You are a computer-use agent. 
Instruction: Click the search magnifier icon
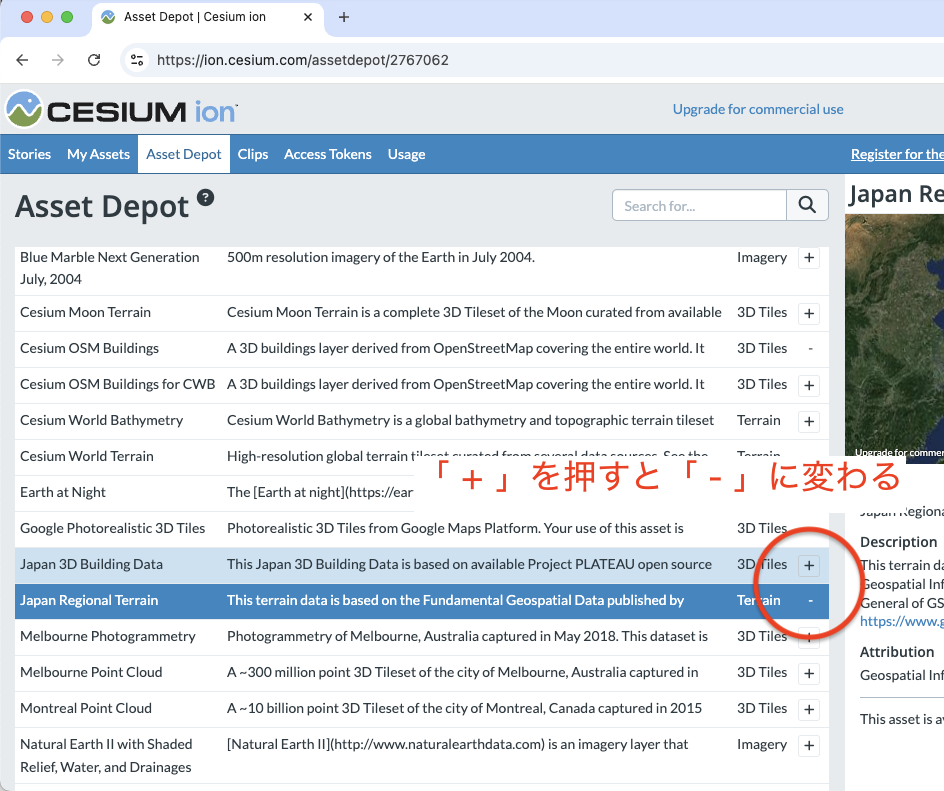(x=807, y=205)
